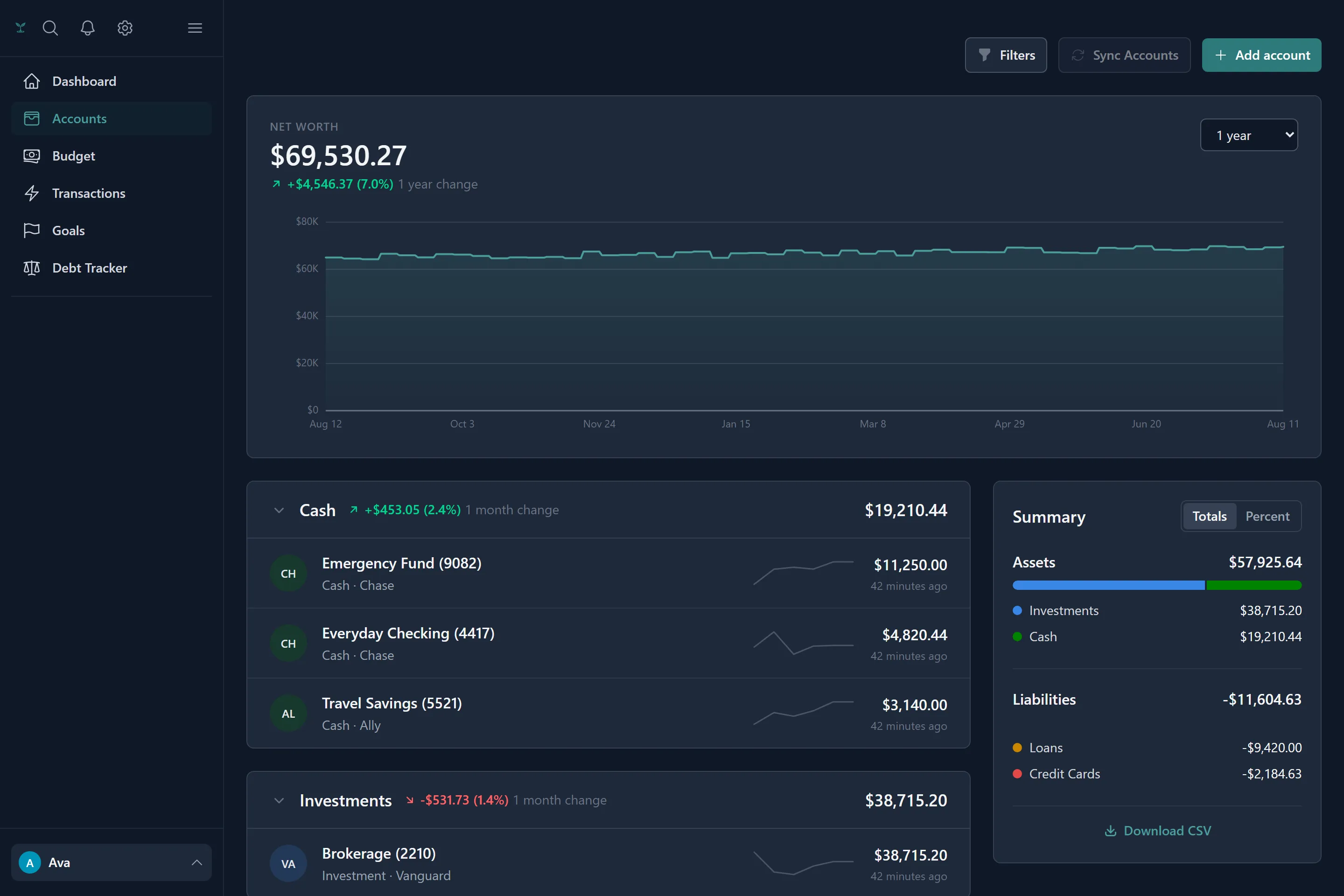Open notifications bell icon
This screenshot has height=896, width=1344.
coord(87,28)
